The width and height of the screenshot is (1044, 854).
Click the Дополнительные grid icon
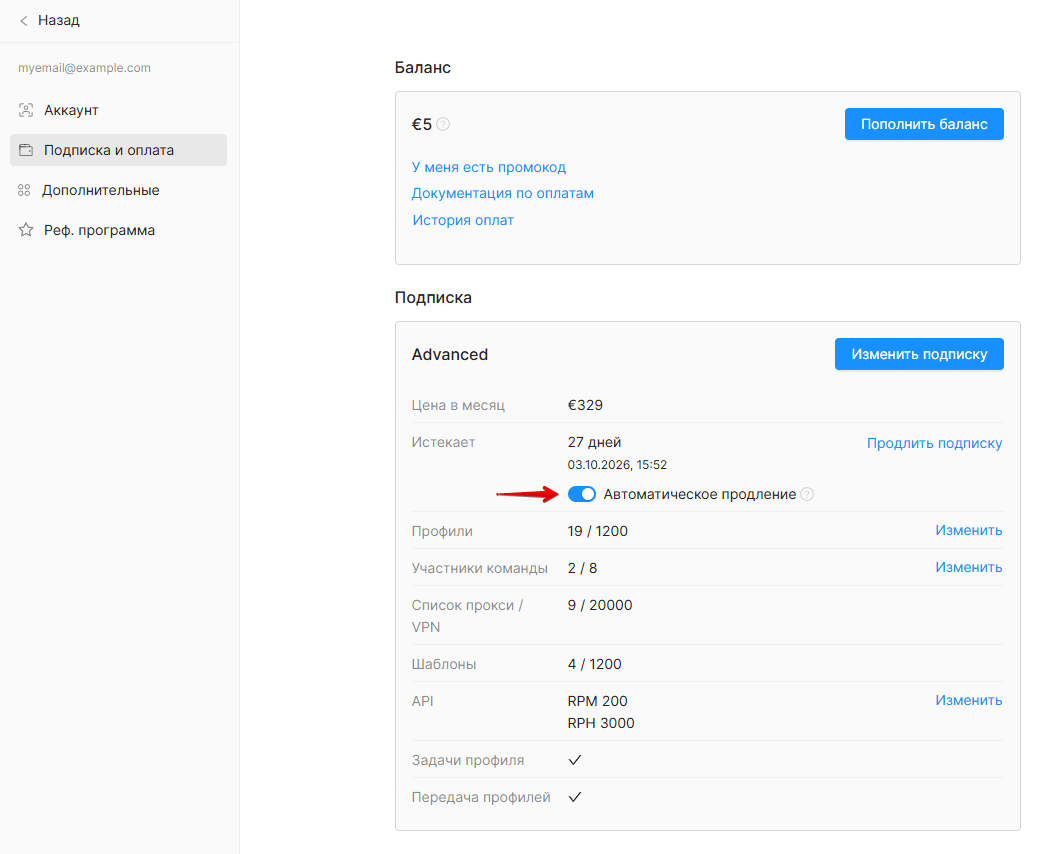tap(24, 190)
